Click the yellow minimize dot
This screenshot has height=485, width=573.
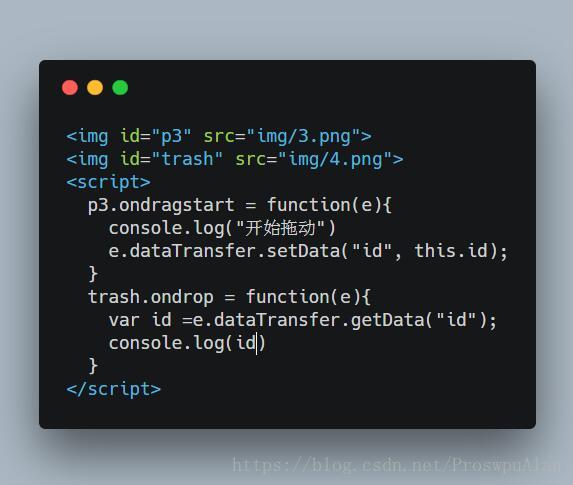point(95,88)
